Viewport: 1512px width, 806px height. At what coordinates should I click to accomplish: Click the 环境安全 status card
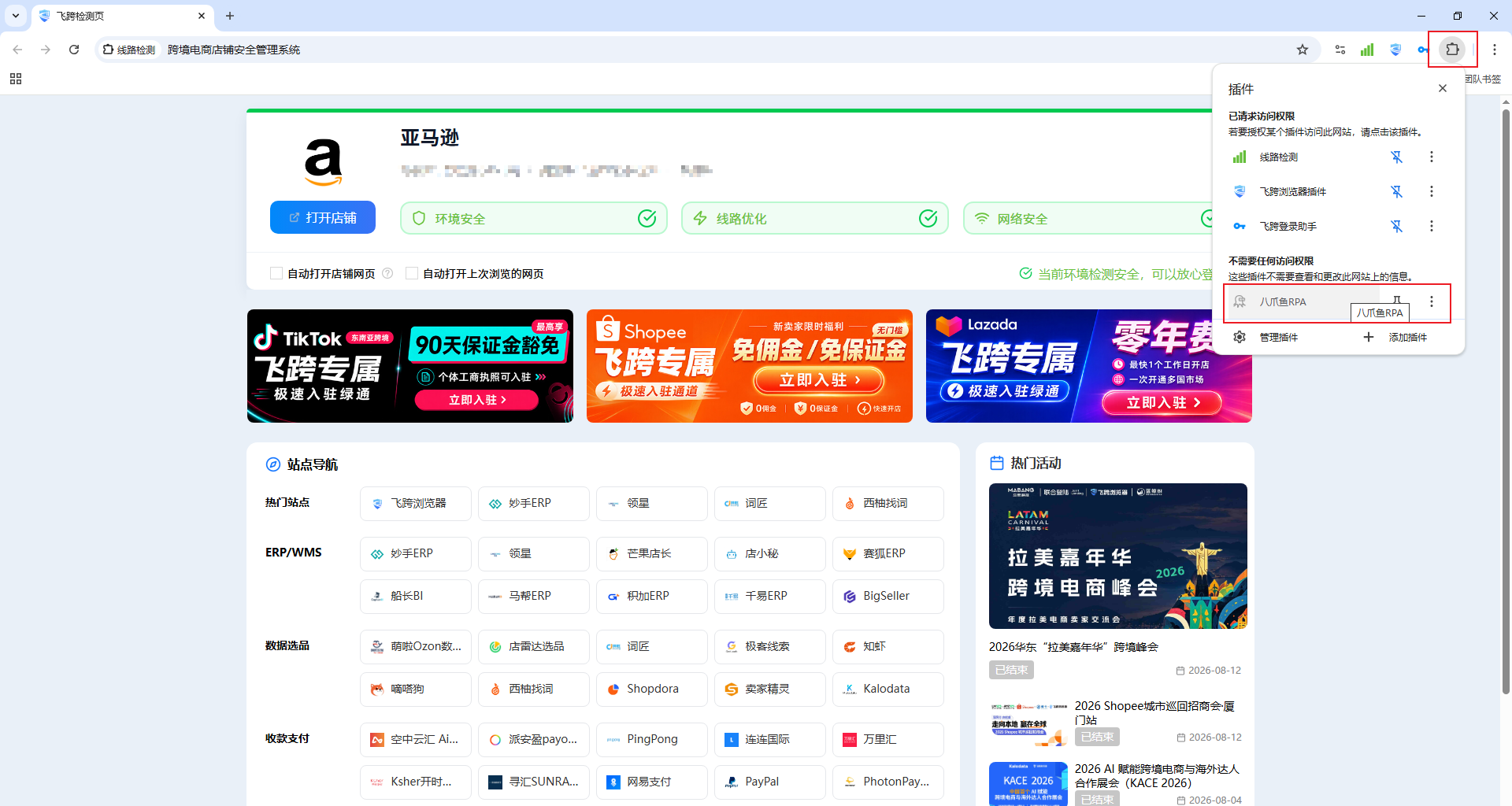534,218
